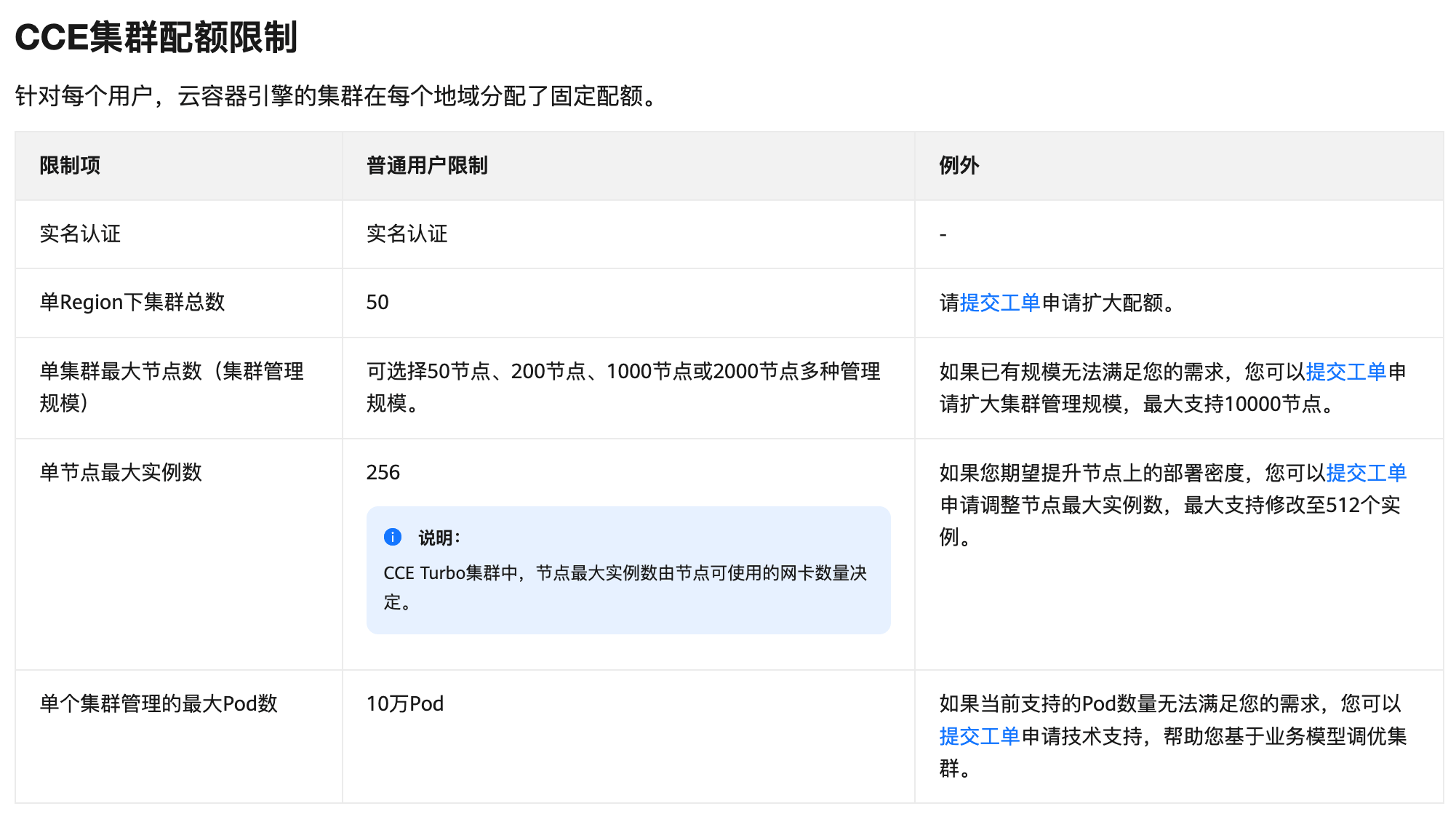The width and height of the screenshot is (1456, 822).
Task: Click the cell showing 50
Action: pos(377,302)
